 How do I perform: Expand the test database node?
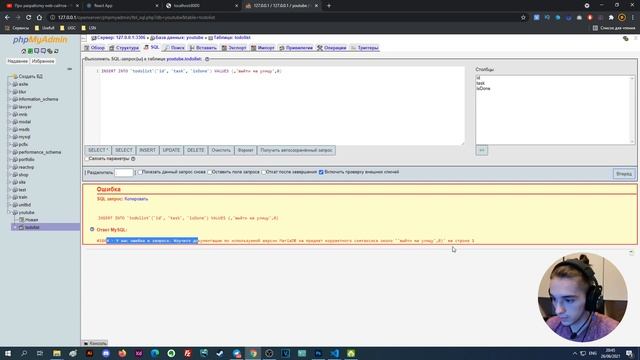[10, 190]
